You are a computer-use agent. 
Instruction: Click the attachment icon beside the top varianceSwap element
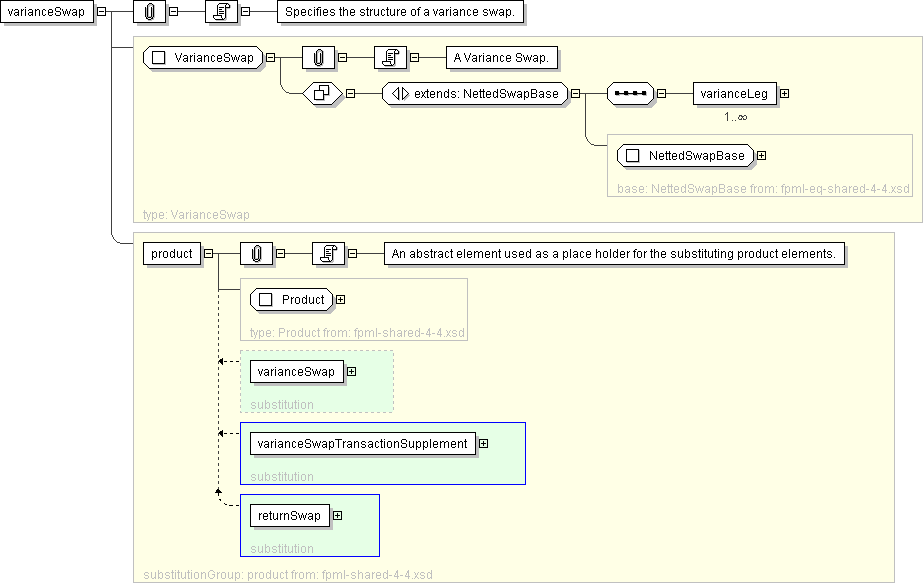[149, 12]
